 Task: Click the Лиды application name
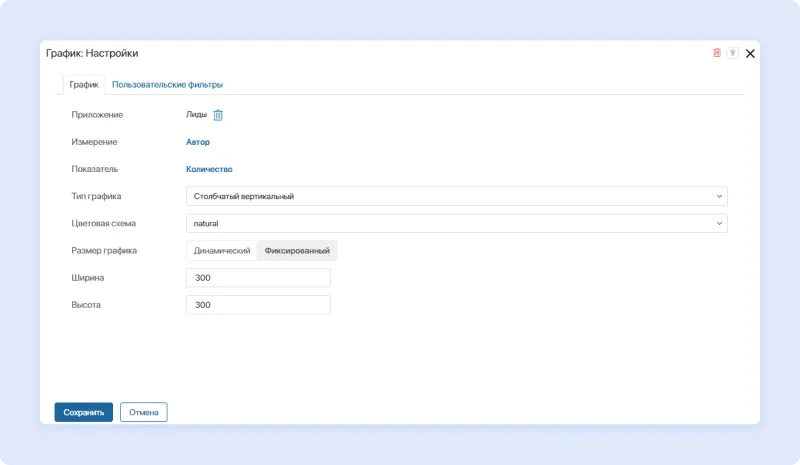pos(197,115)
